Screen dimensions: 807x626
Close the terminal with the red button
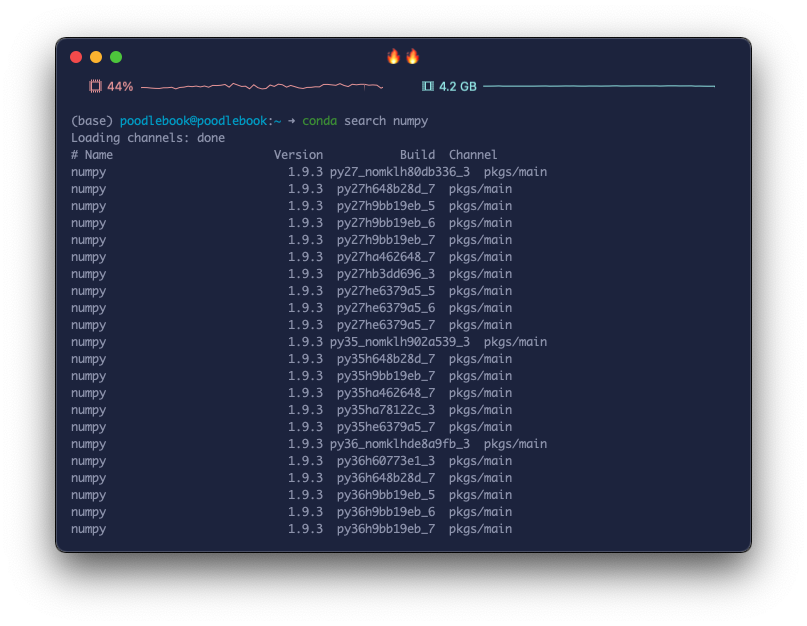point(76,57)
